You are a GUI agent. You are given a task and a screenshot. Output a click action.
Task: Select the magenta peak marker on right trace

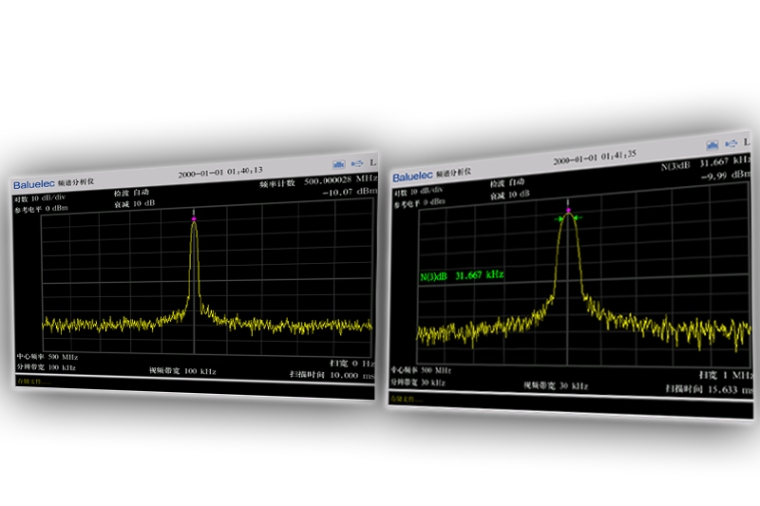point(568,211)
